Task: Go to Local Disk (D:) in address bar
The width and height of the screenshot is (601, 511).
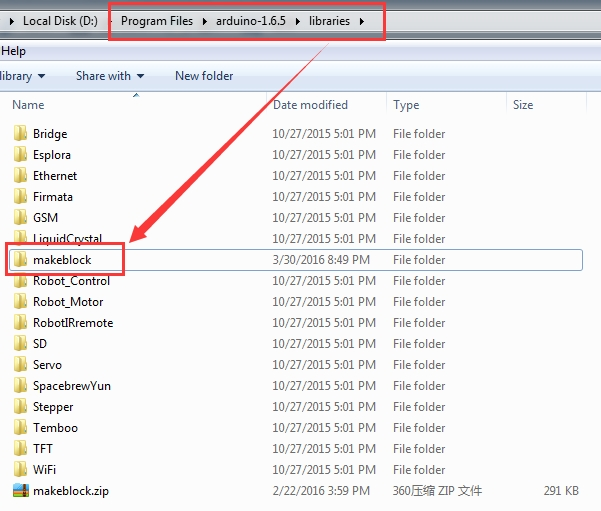Action: (x=60, y=21)
